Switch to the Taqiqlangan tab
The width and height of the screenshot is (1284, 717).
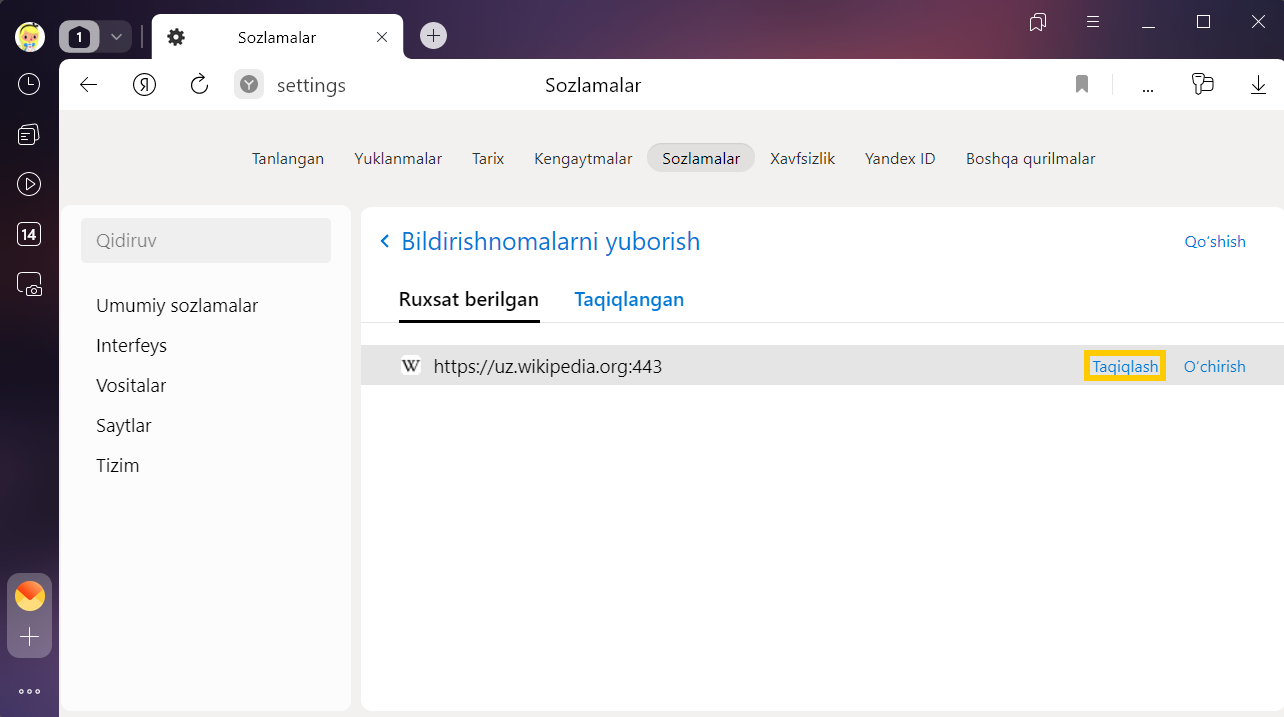[x=629, y=299]
